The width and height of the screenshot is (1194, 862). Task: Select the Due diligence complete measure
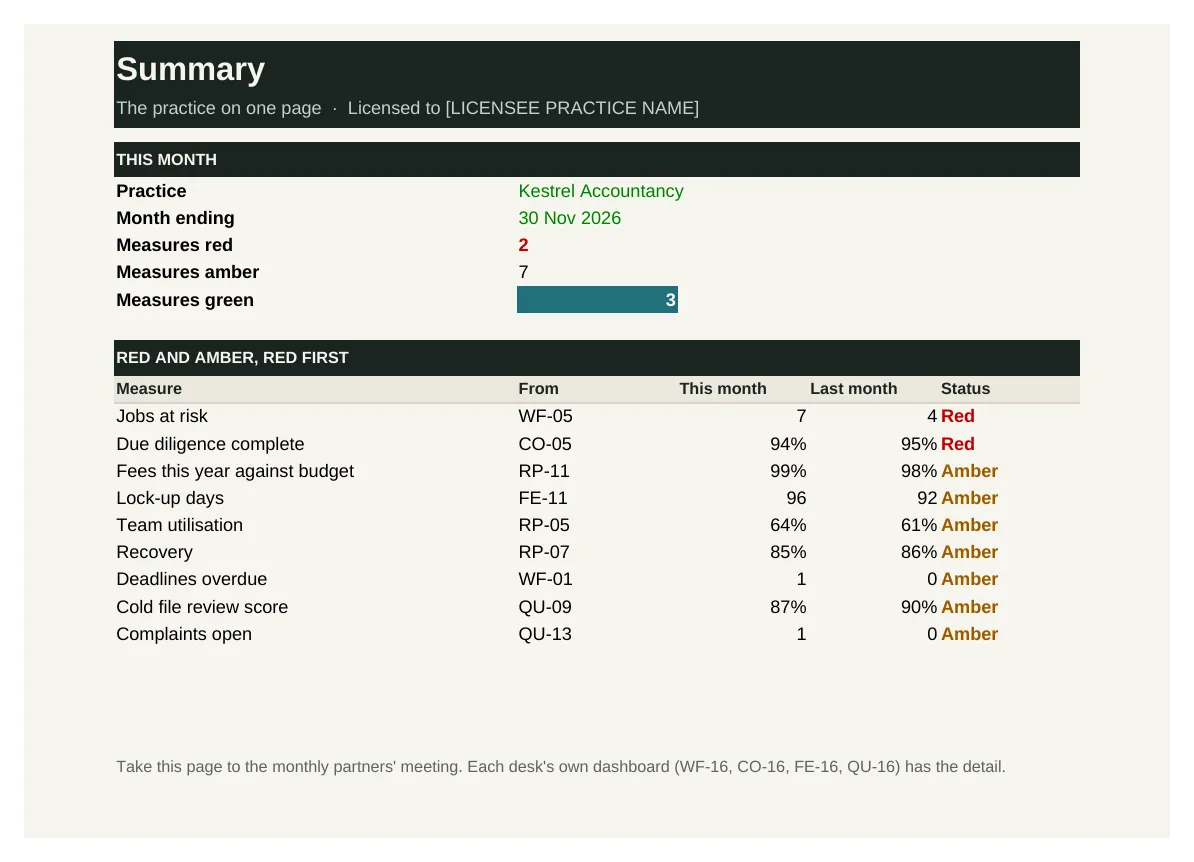[x=210, y=444]
